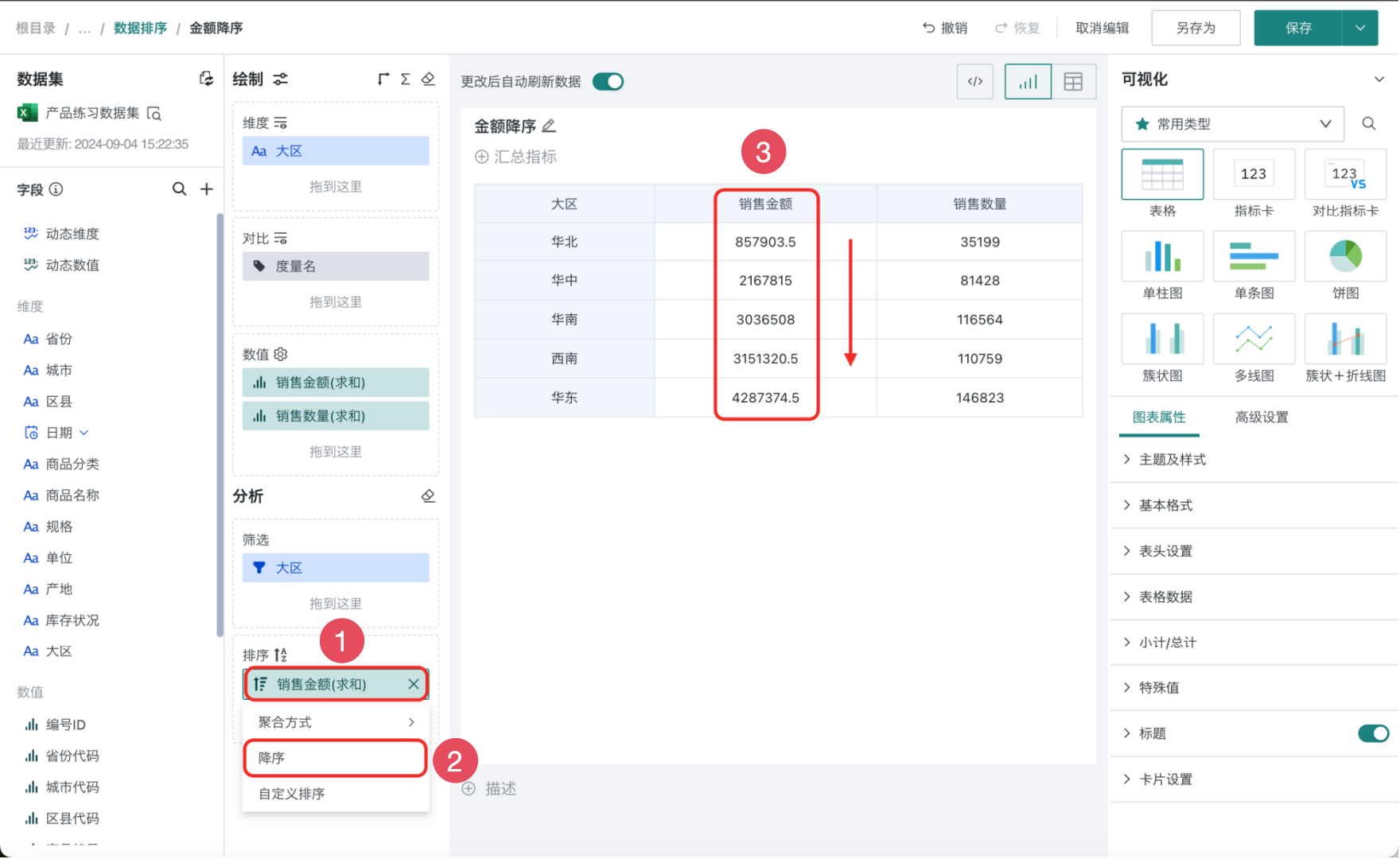Click the add field plus icon
Image resolution: width=1400 pixels, height=859 pixels.
[207, 189]
